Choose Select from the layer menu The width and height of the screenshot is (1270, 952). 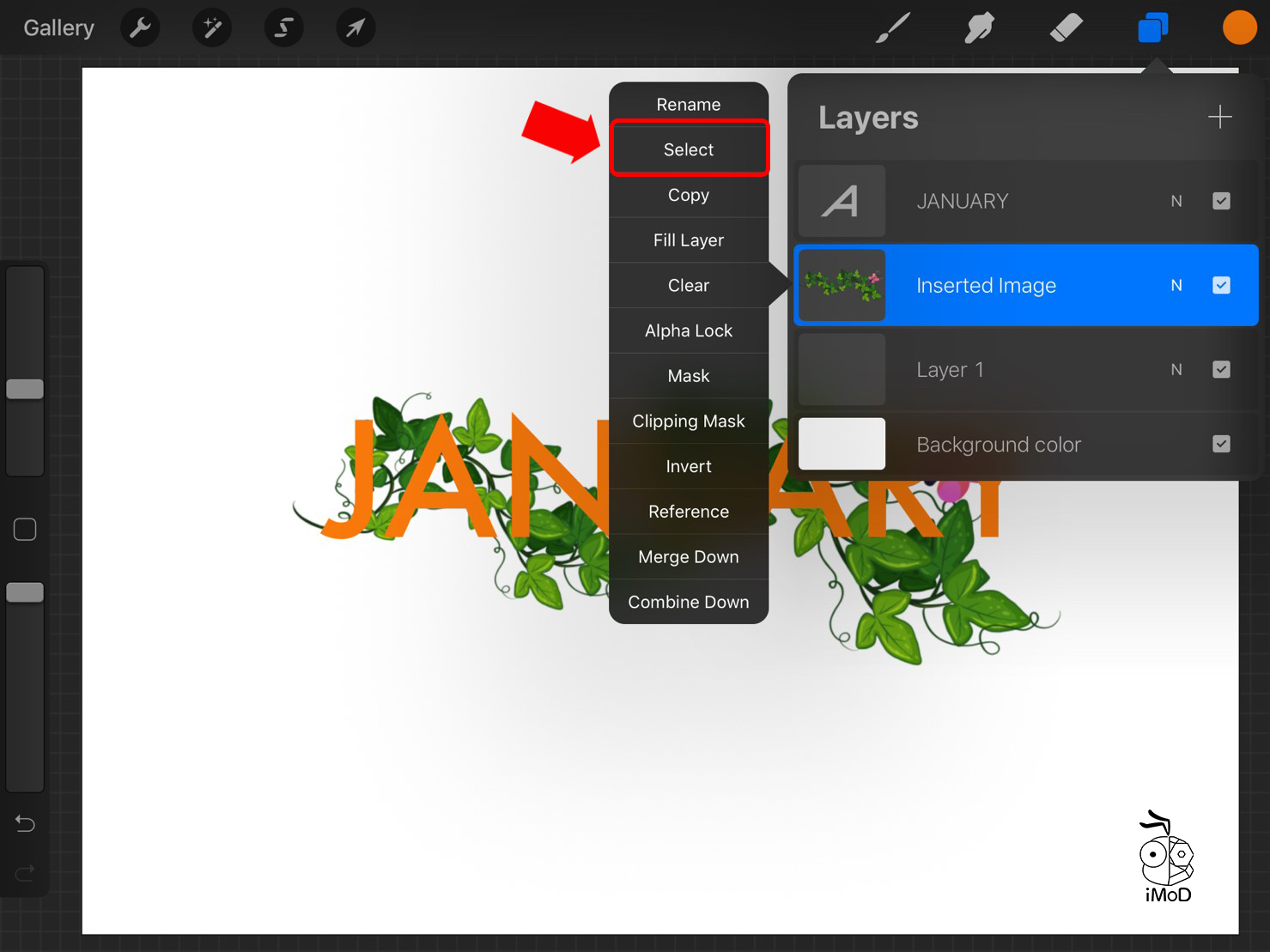click(689, 149)
